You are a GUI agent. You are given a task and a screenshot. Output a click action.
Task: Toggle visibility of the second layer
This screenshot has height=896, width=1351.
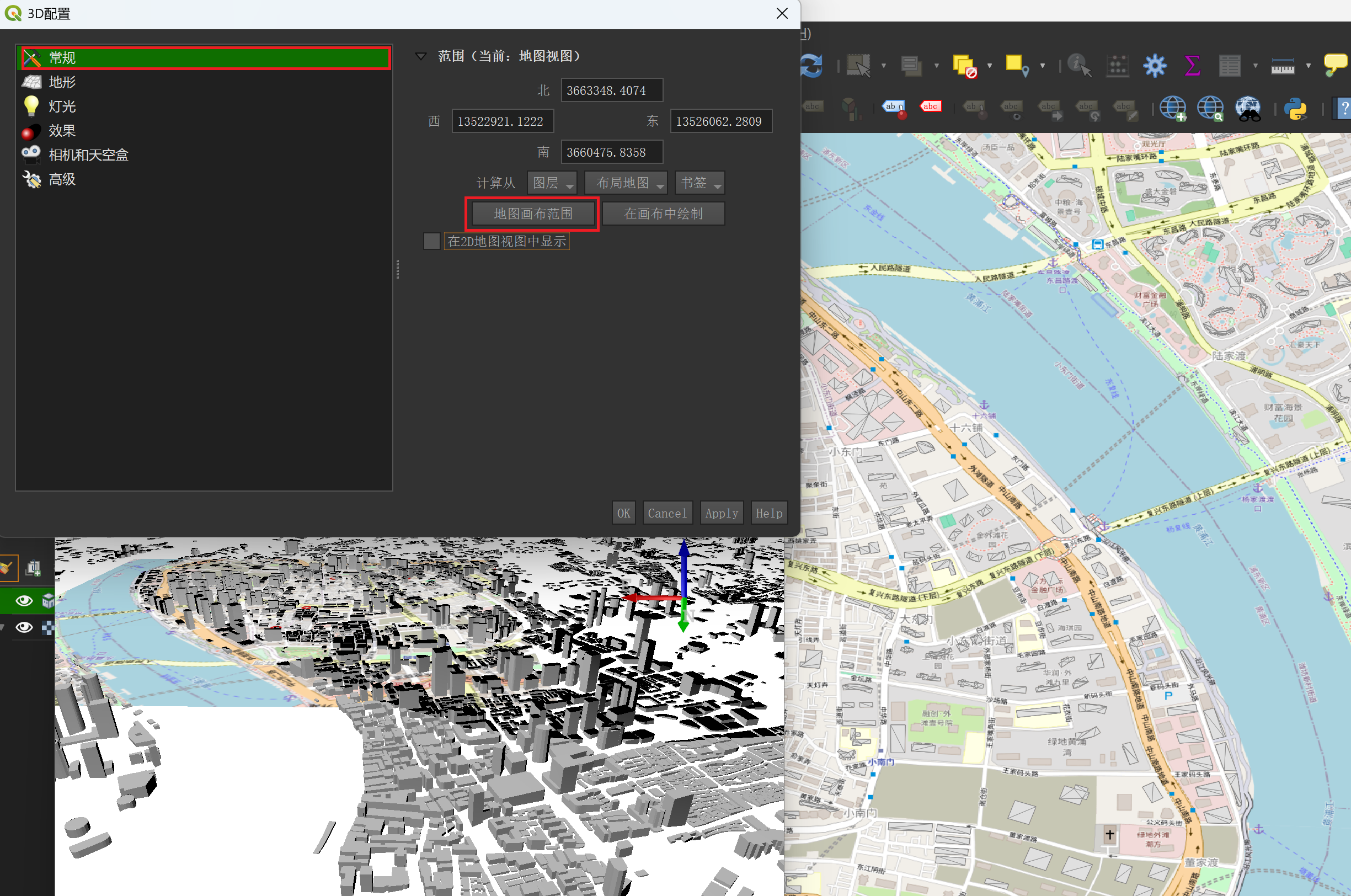[x=24, y=627]
